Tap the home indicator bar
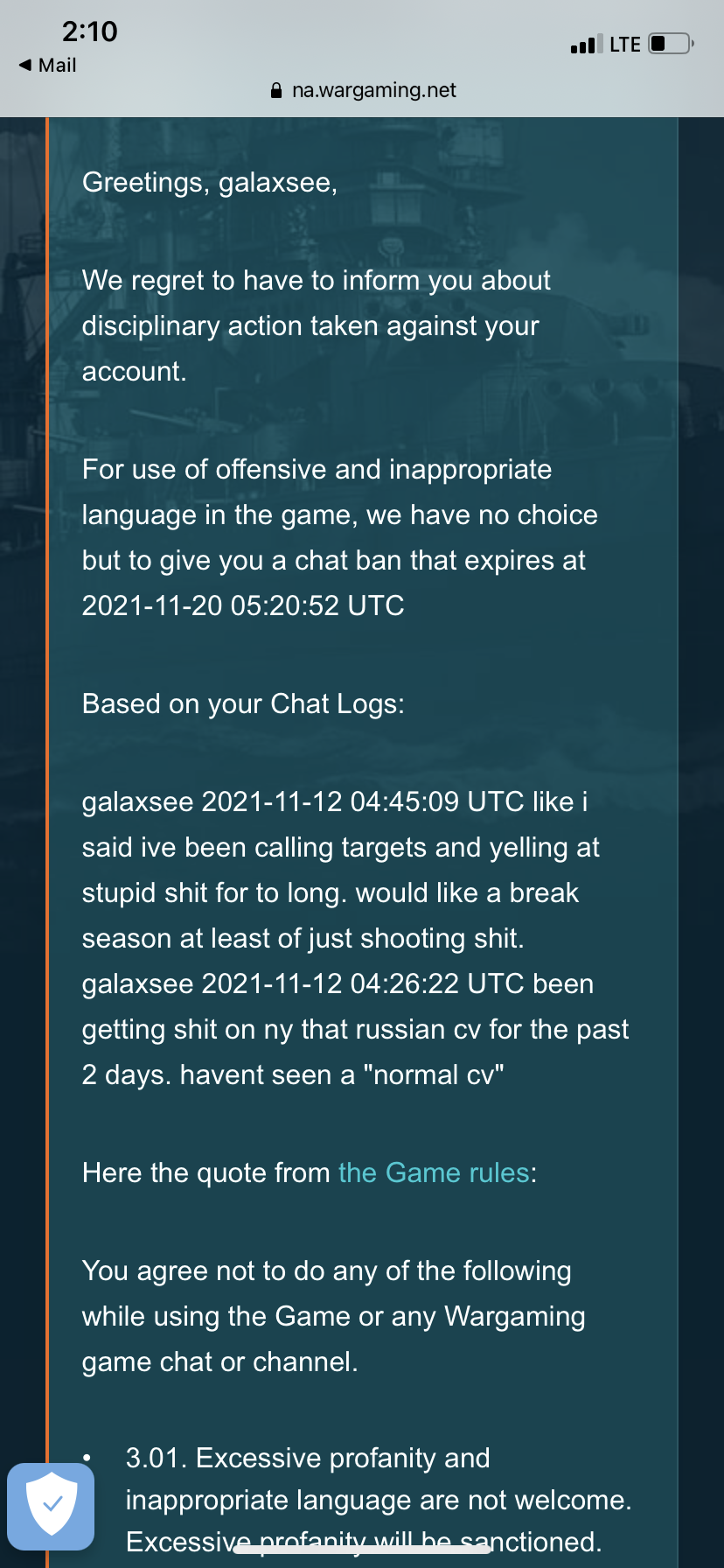Viewport: 724px width, 1568px height. (361, 1549)
